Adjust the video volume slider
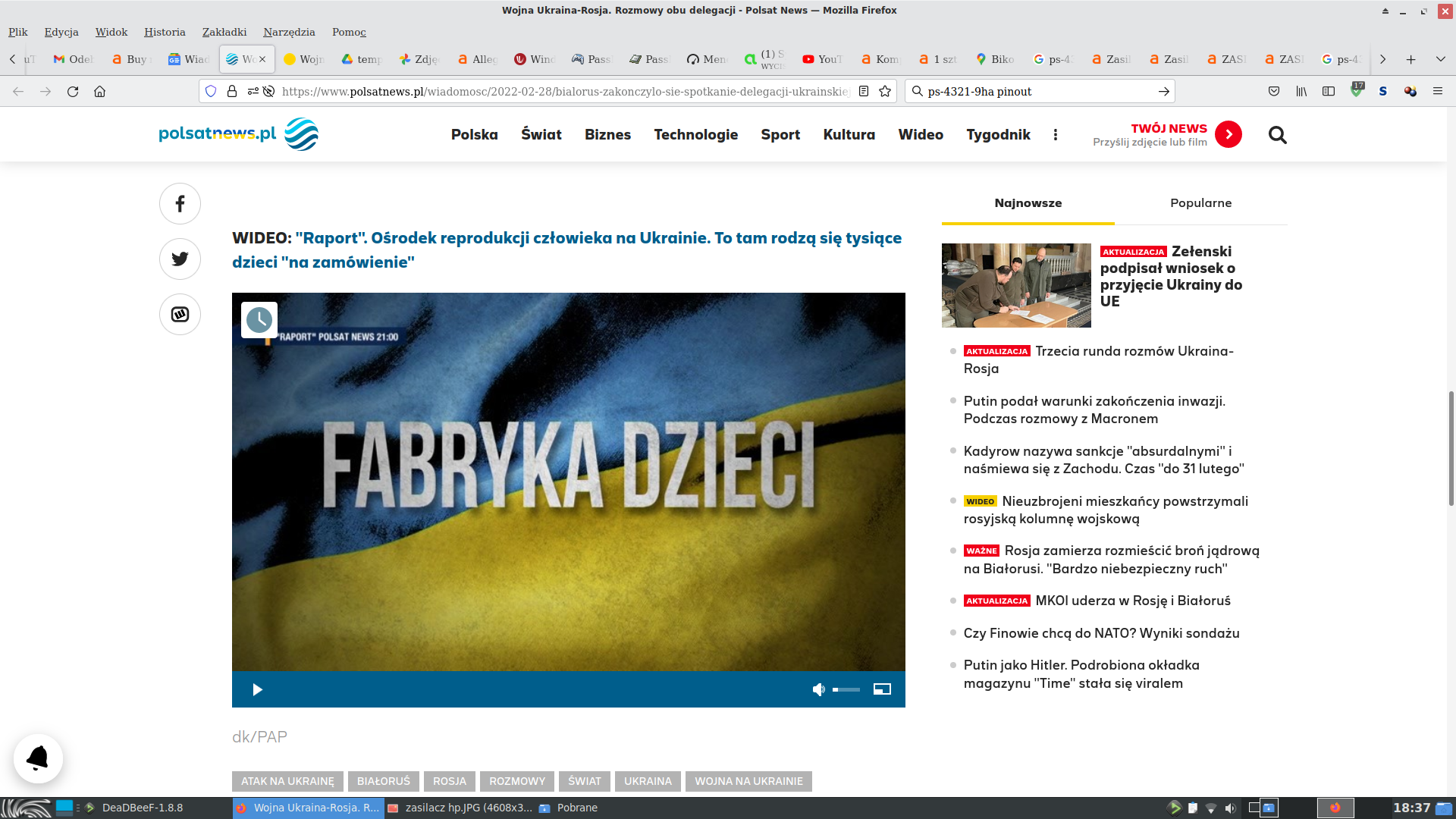The width and height of the screenshot is (1456, 819). point(846,689)
